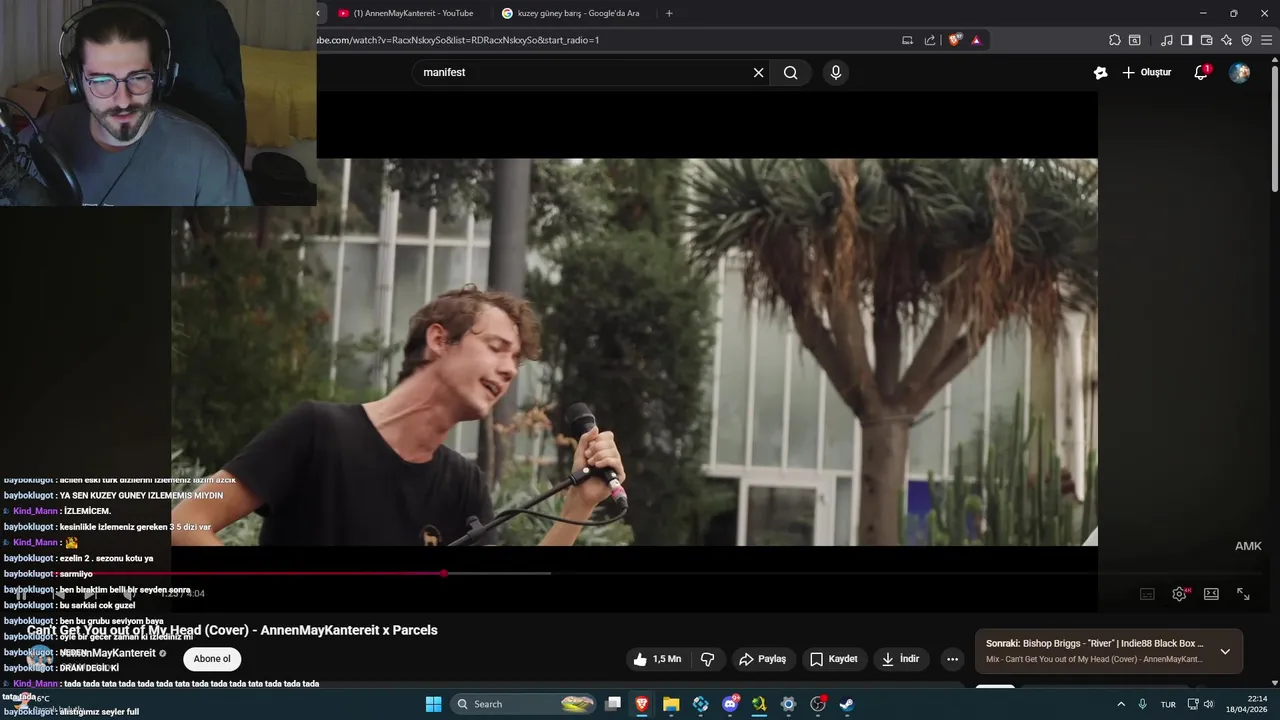This screenshot has height=720, width=1280.
Task: Toggle theater mode on the player
Action: point(1211,594)
